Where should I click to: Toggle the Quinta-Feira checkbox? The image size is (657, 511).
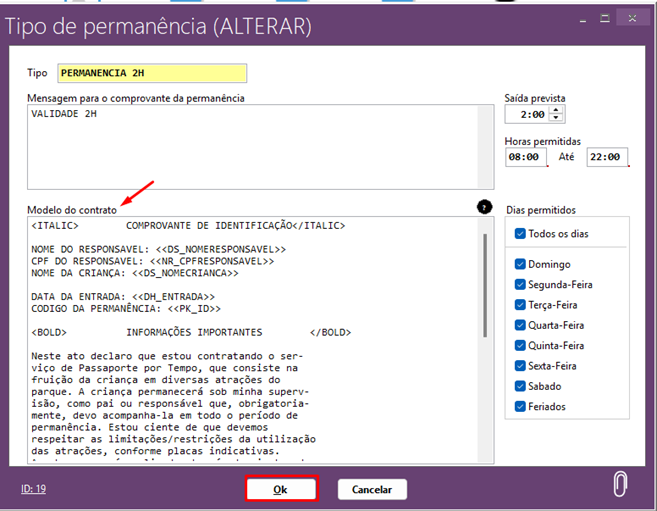(x=520, y=345)
